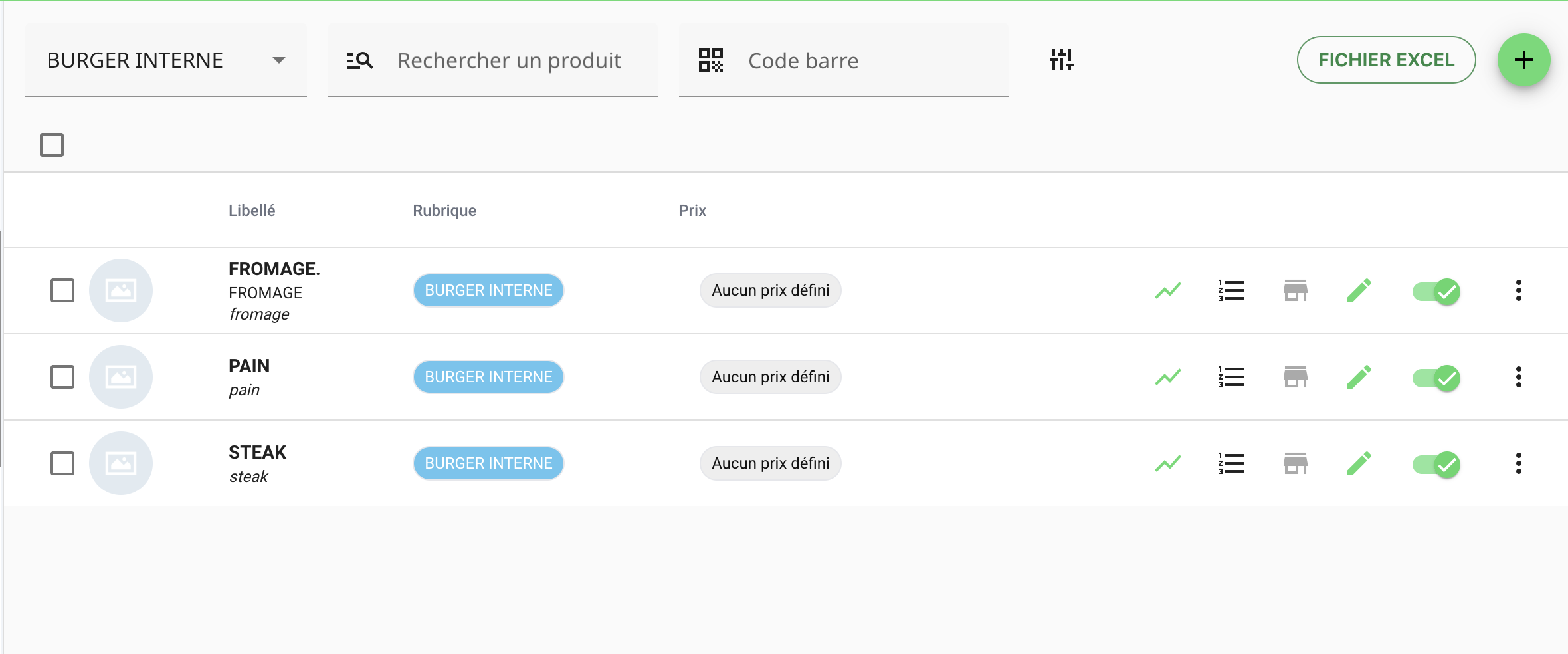Click the STEAK product image thumbnail
Image resolution: width=1568 pixels, height=654 pixels.
coord(121,463)
